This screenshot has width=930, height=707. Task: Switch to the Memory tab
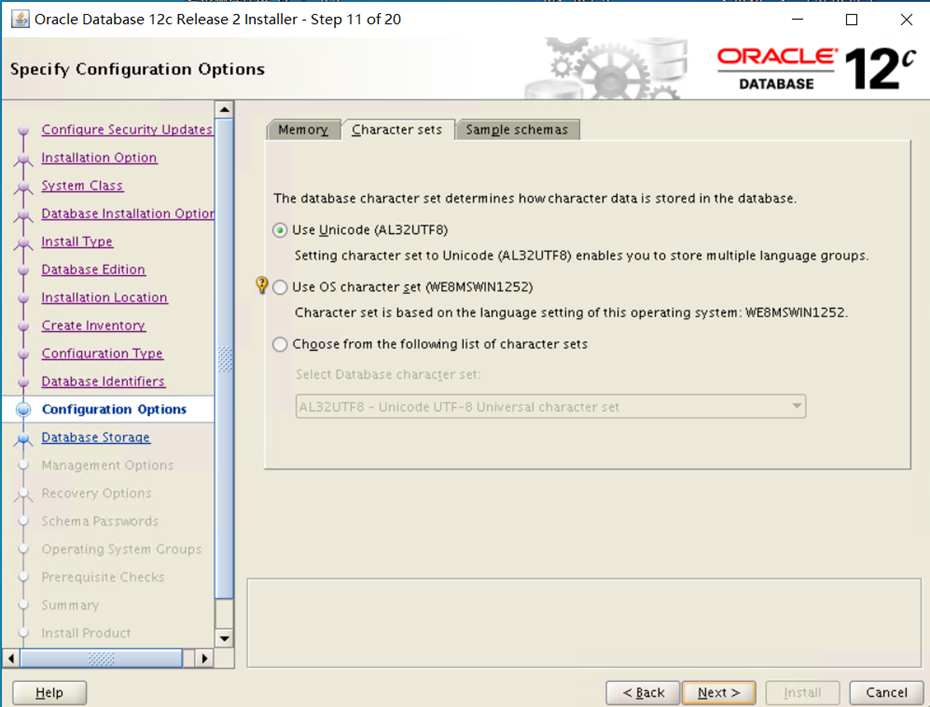tap(303, 130)
